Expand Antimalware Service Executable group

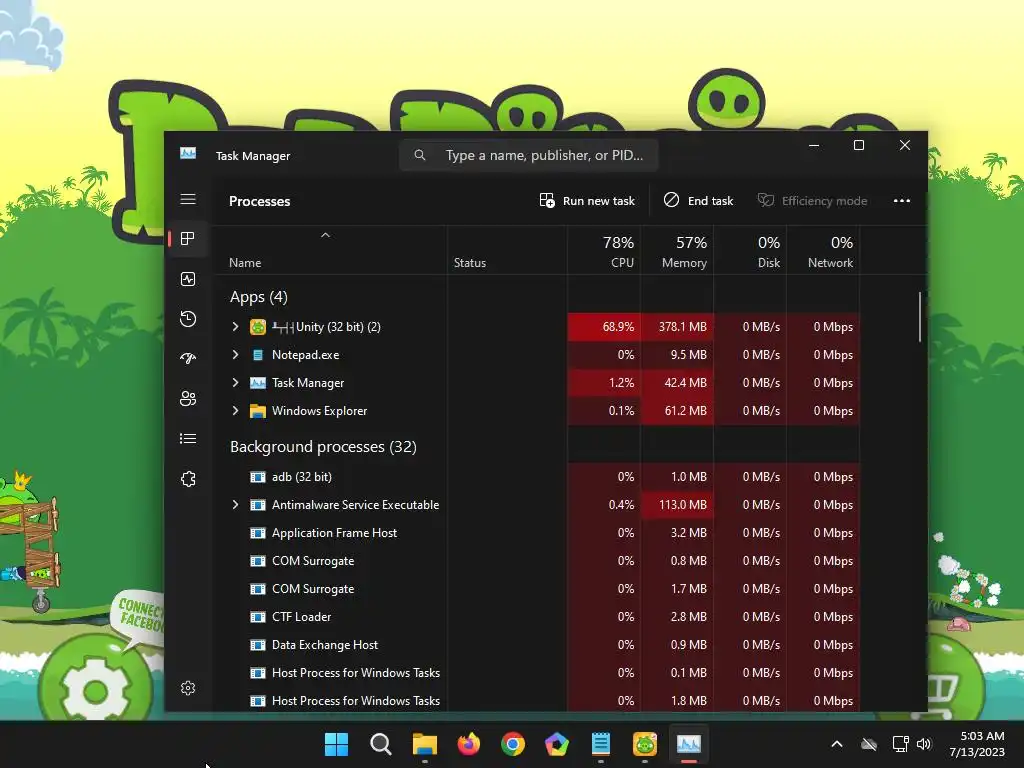(x=235, y=505)
